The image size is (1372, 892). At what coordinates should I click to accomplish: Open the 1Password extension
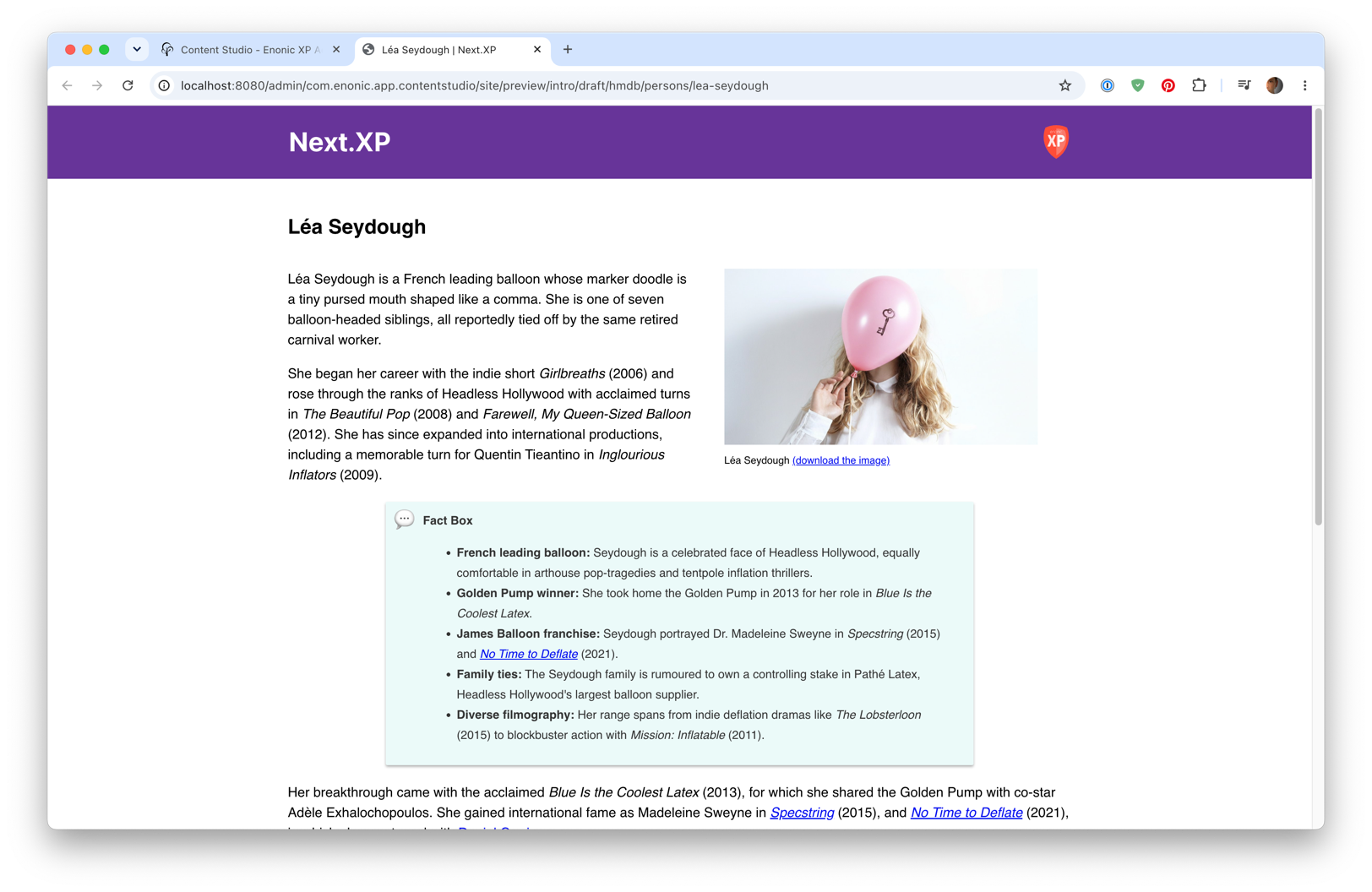pos(1107,85)
